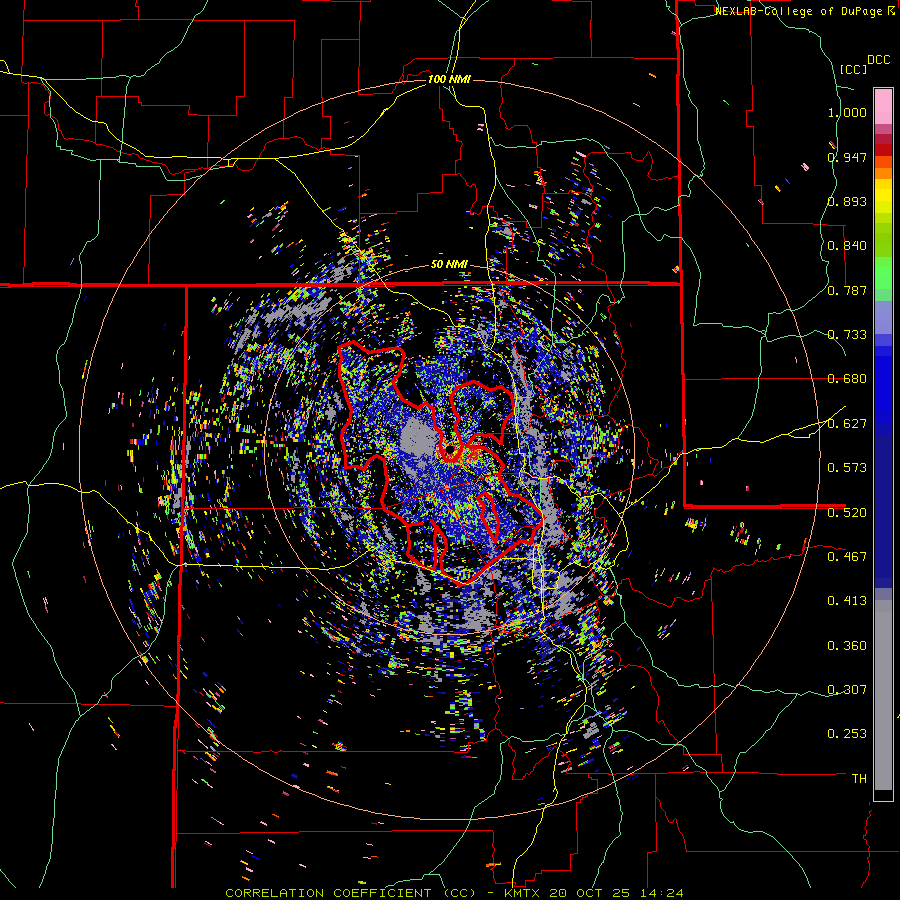The image size is (900, 900).
Task: Click the red segment of the color bar
Action: coord(883,149)
